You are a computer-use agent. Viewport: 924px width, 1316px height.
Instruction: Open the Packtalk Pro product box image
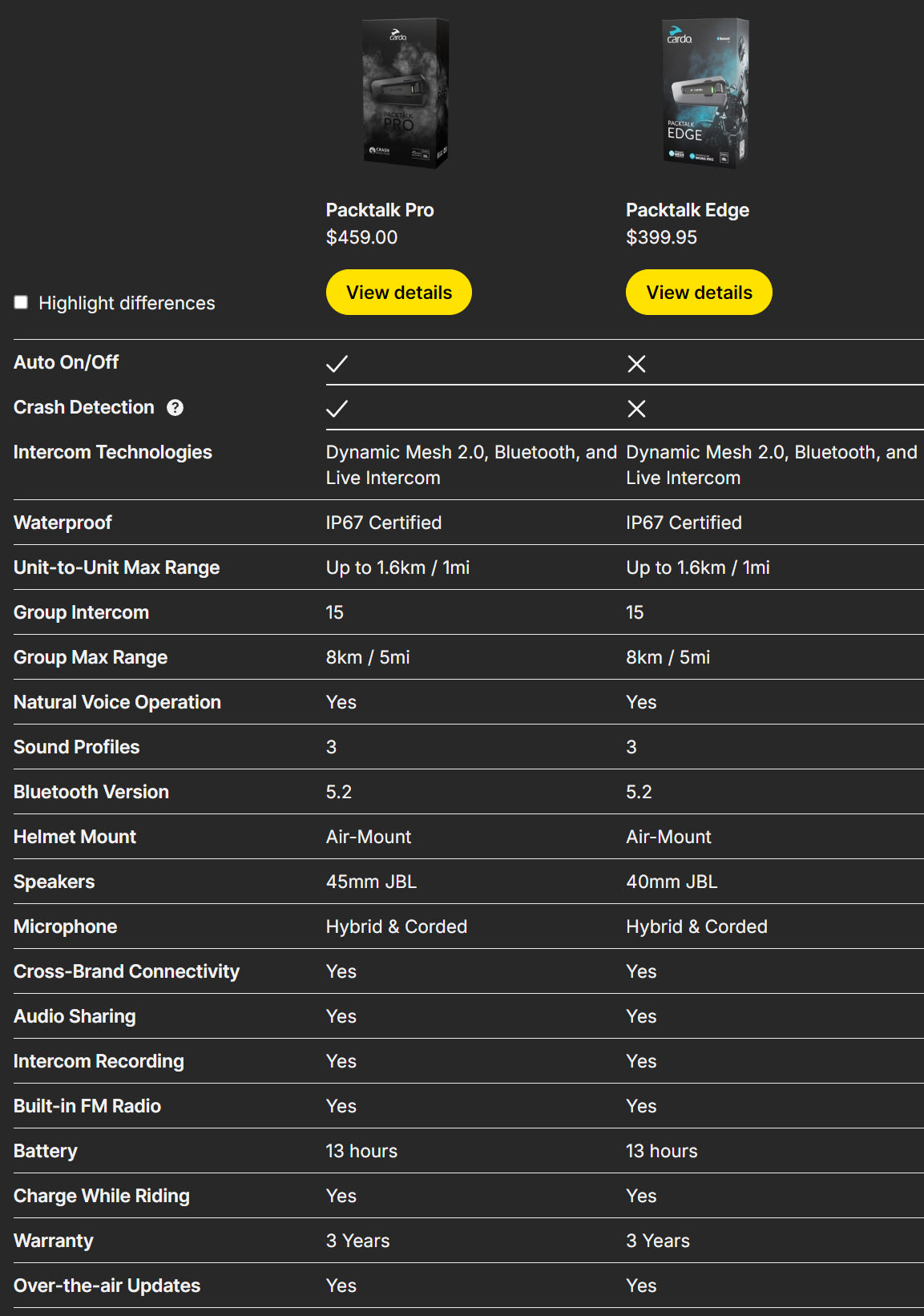(406, 93)
